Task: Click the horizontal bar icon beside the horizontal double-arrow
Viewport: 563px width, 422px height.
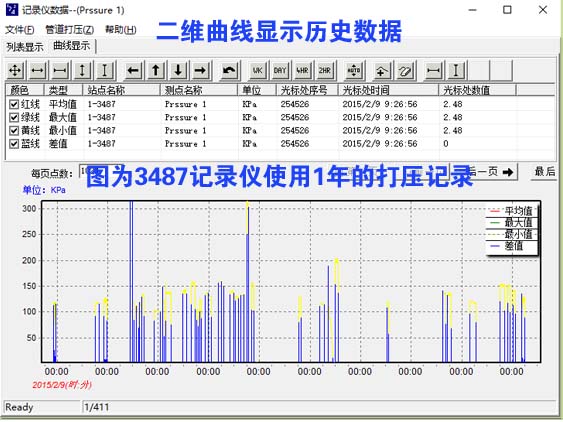Action: [60, 70]
